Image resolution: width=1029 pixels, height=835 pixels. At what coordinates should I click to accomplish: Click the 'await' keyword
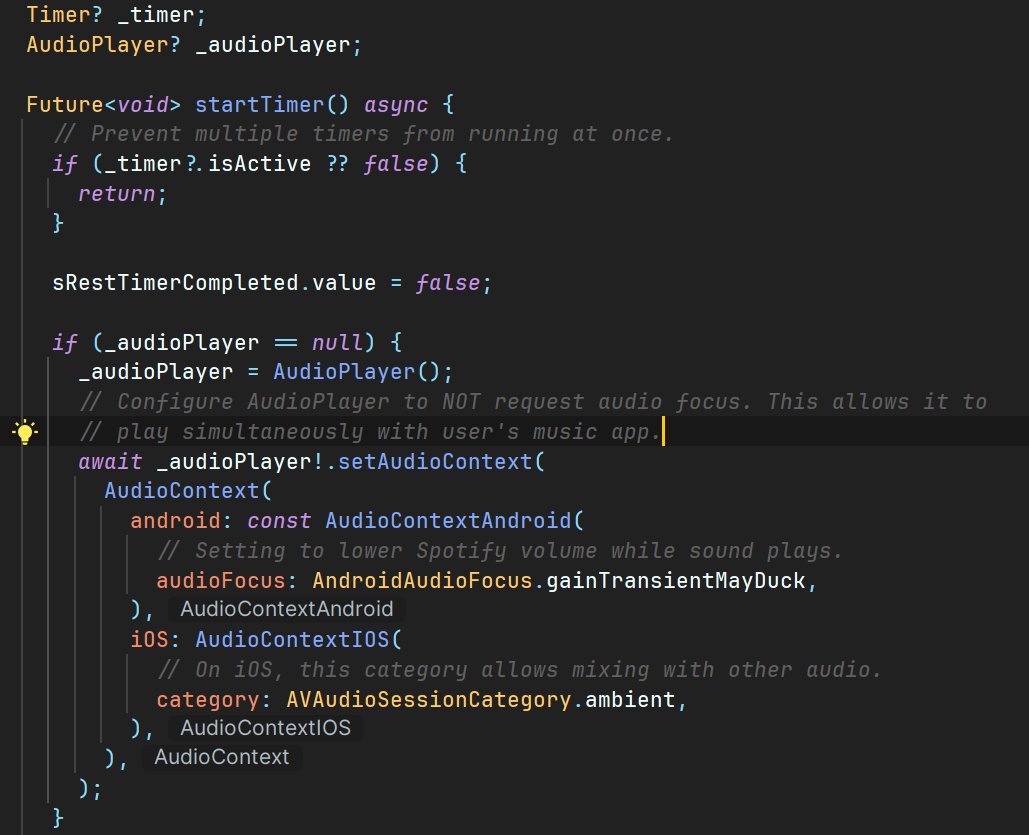point(110,461)
